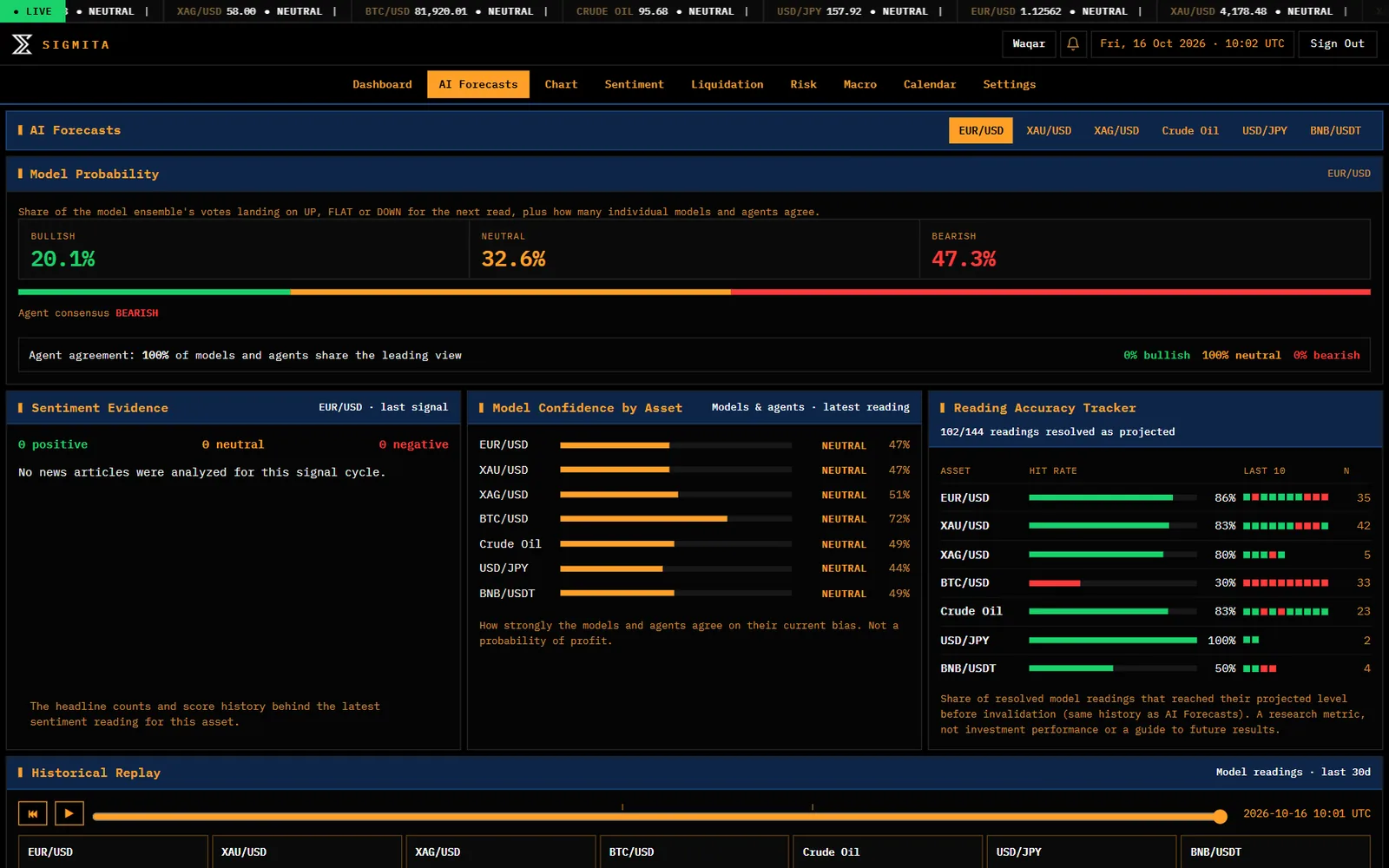Click the USD/JPY row in Model Confidence
The width and height of the screenshot is (1389, 868).
pyautogui.click(x=694, y=569)
